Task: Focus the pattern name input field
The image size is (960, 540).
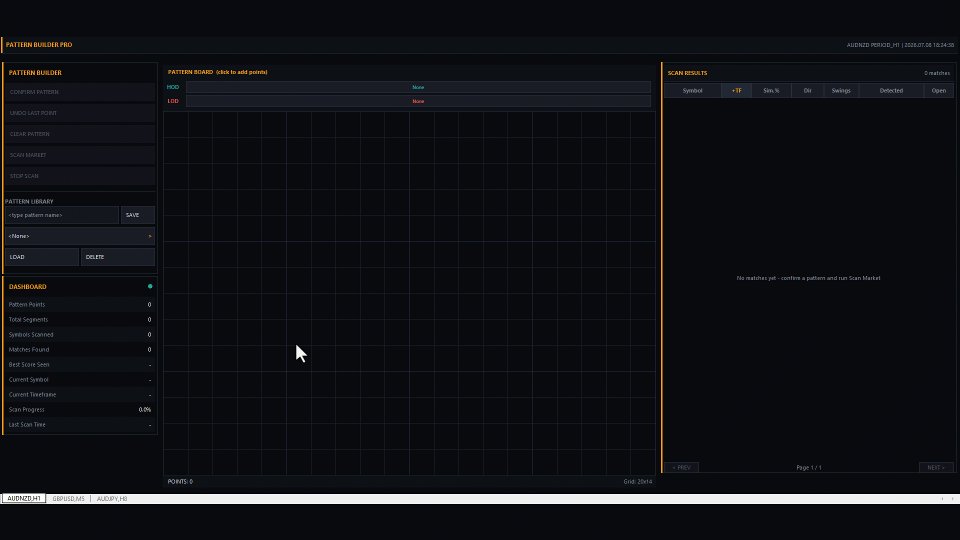Action: [62, 215]
